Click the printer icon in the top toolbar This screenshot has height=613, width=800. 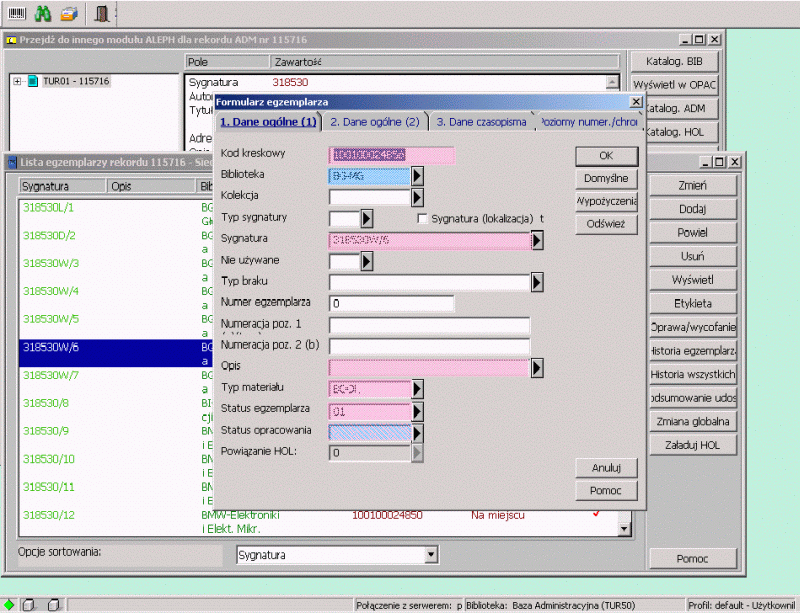coord(69,13)
